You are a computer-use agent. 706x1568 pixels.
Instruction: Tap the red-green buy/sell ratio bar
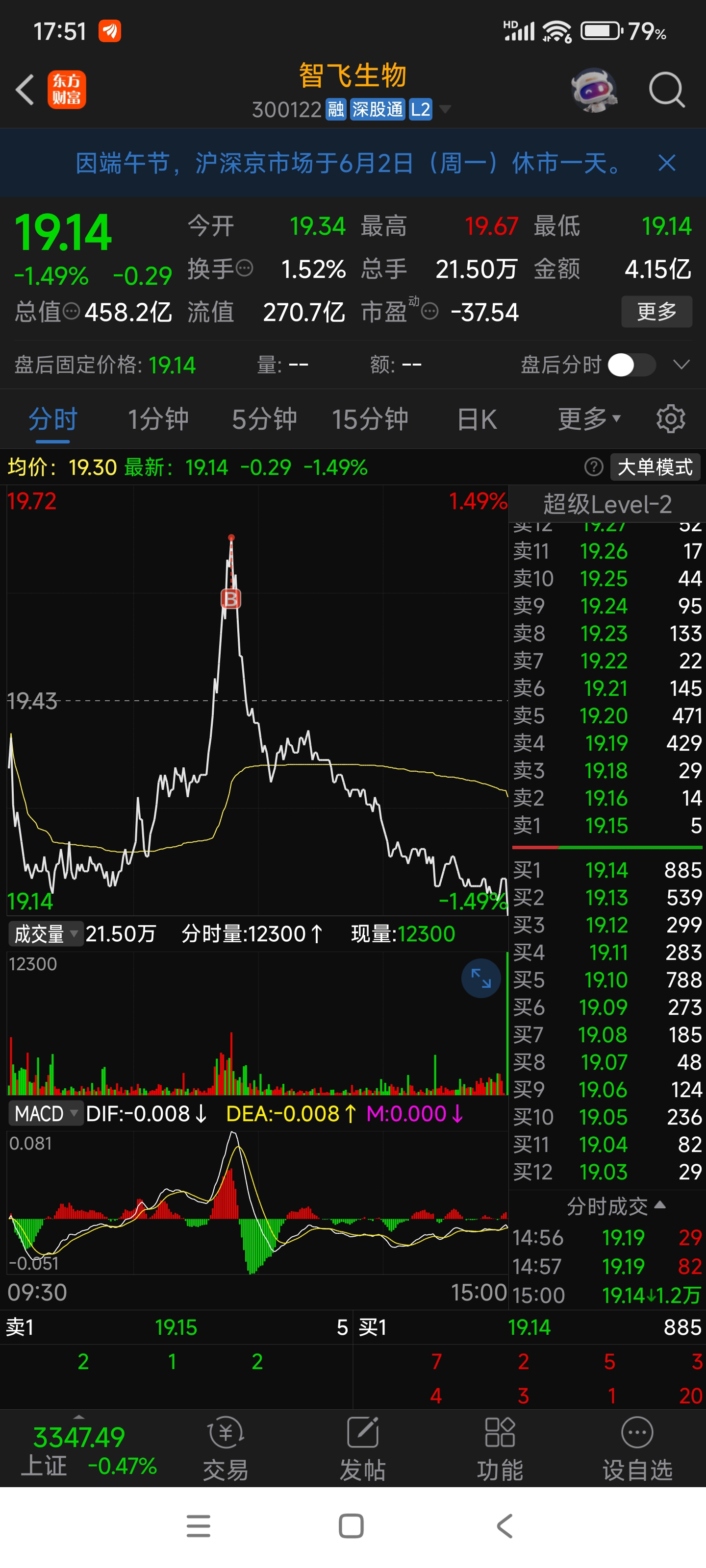pyautogui.click(x=607, y=847)
